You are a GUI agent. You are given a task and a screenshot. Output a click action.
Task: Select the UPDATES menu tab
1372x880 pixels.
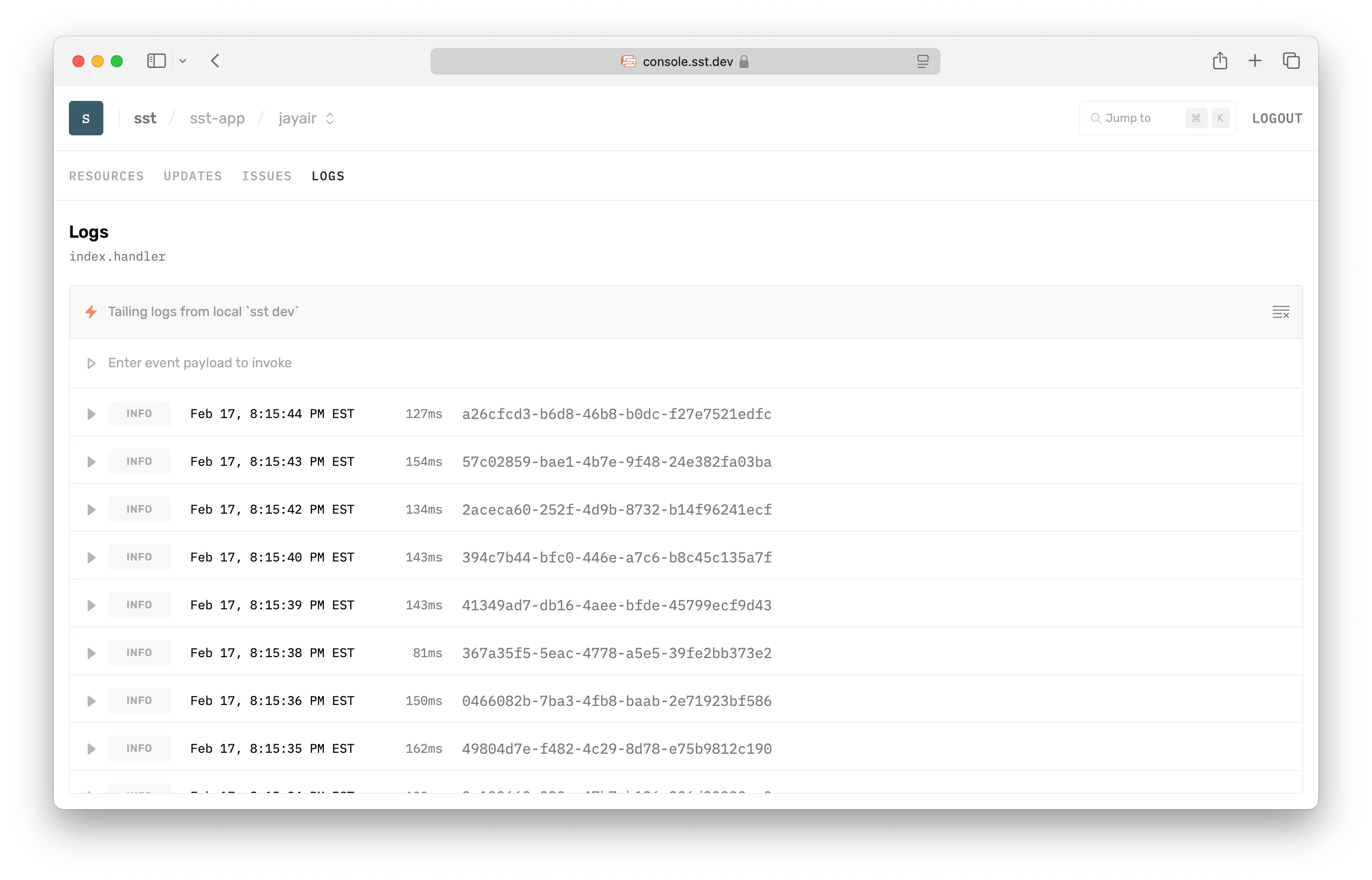click(192, 176)
